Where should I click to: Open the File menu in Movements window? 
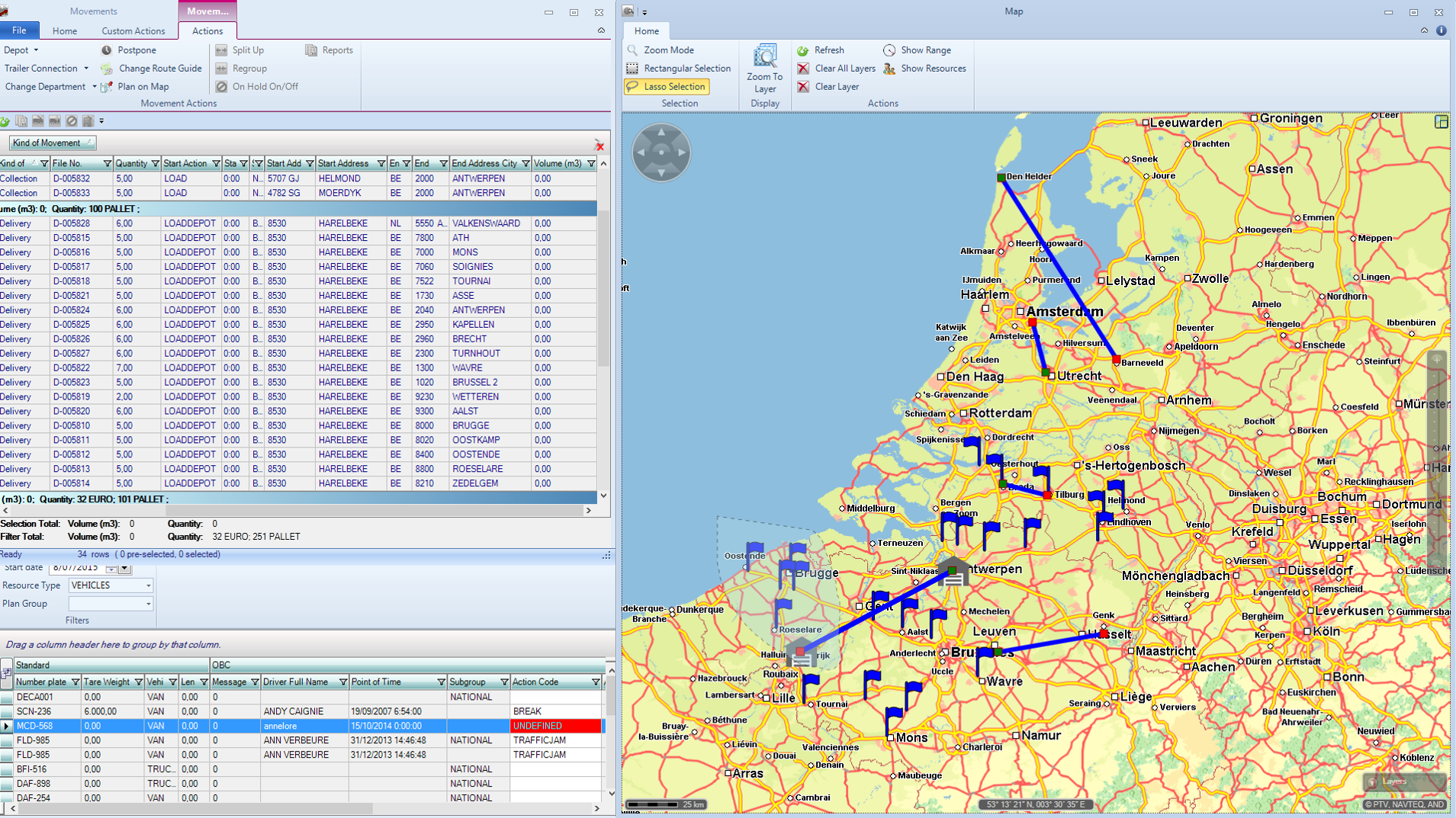click(20, 30)
